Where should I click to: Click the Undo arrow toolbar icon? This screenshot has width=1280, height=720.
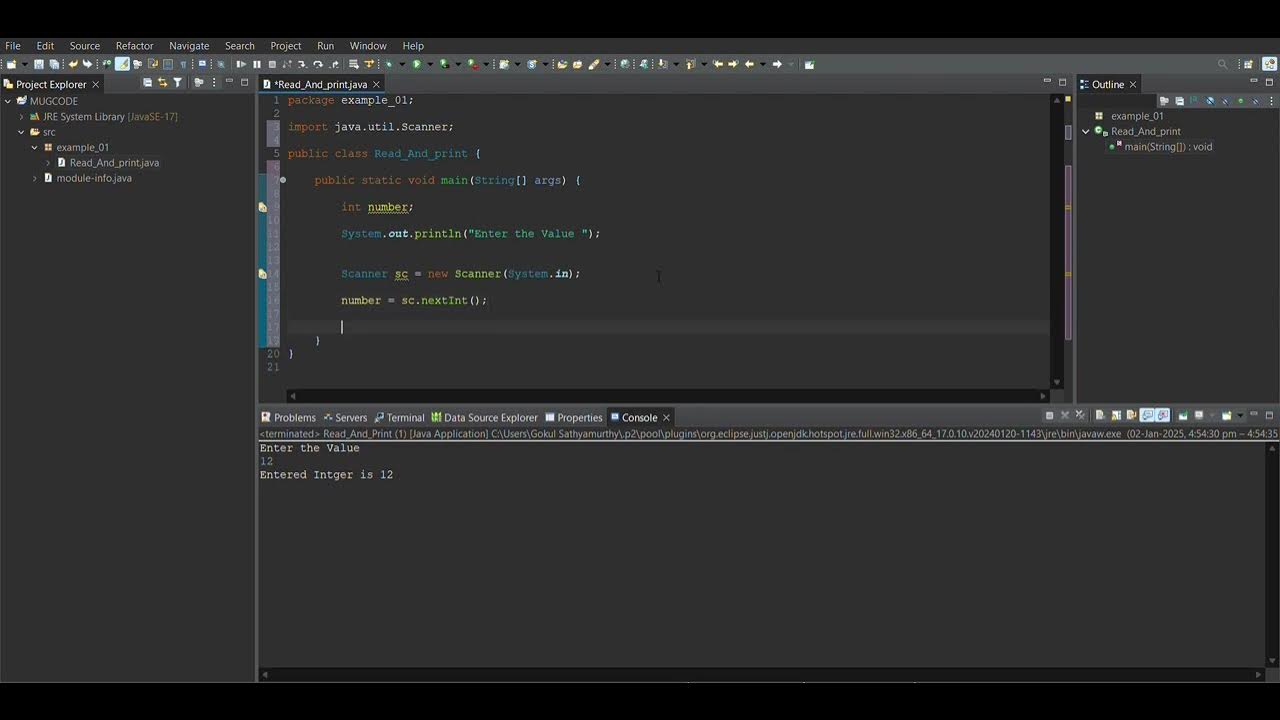pos(73,64)
